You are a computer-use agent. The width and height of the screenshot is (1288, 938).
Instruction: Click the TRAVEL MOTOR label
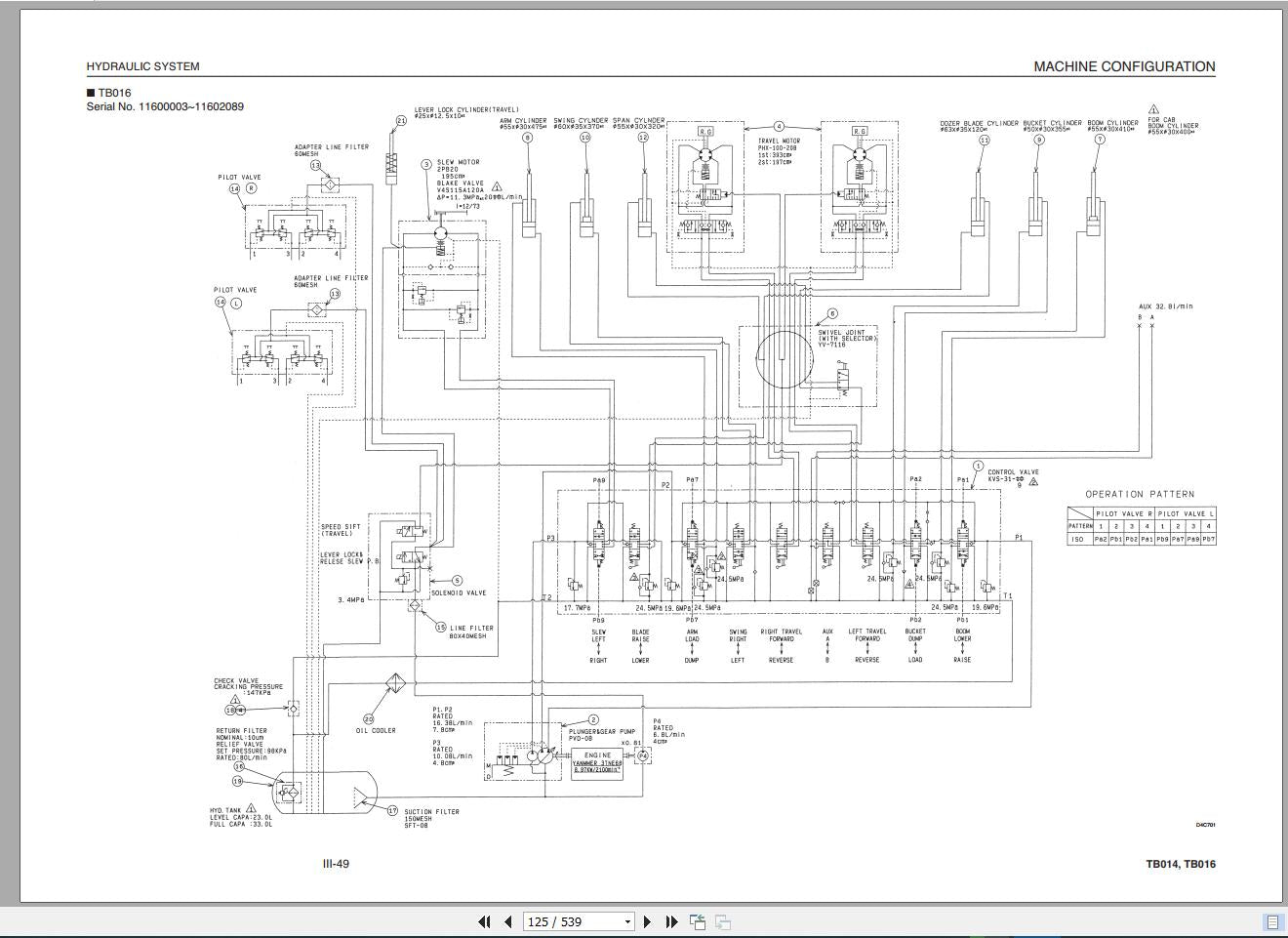coord(779,142)
